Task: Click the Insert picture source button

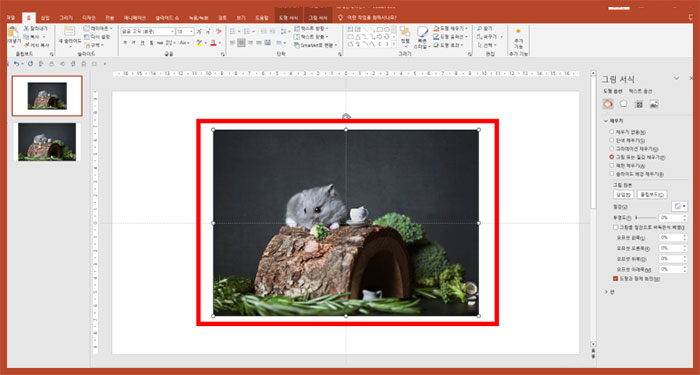Action: (x=623, y=194)
